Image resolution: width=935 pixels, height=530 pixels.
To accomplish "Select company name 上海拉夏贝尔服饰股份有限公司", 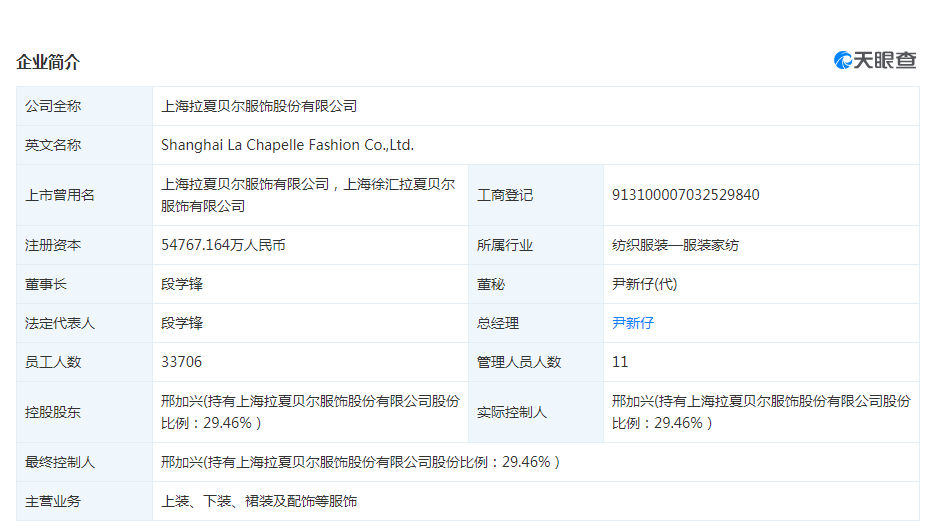I will pos(259,106).
